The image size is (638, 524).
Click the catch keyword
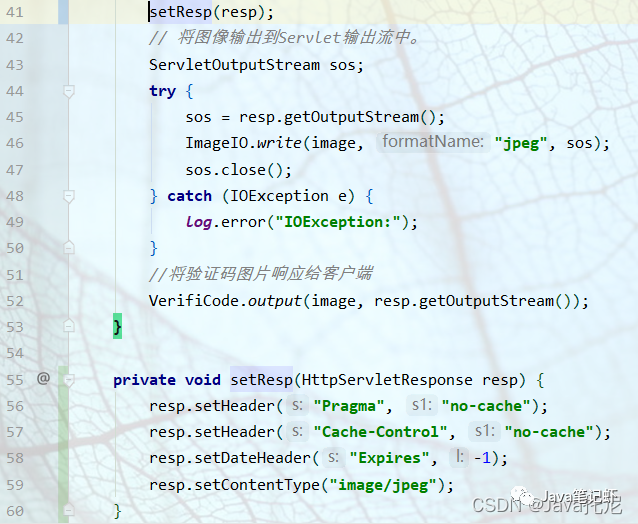(190, 196)
